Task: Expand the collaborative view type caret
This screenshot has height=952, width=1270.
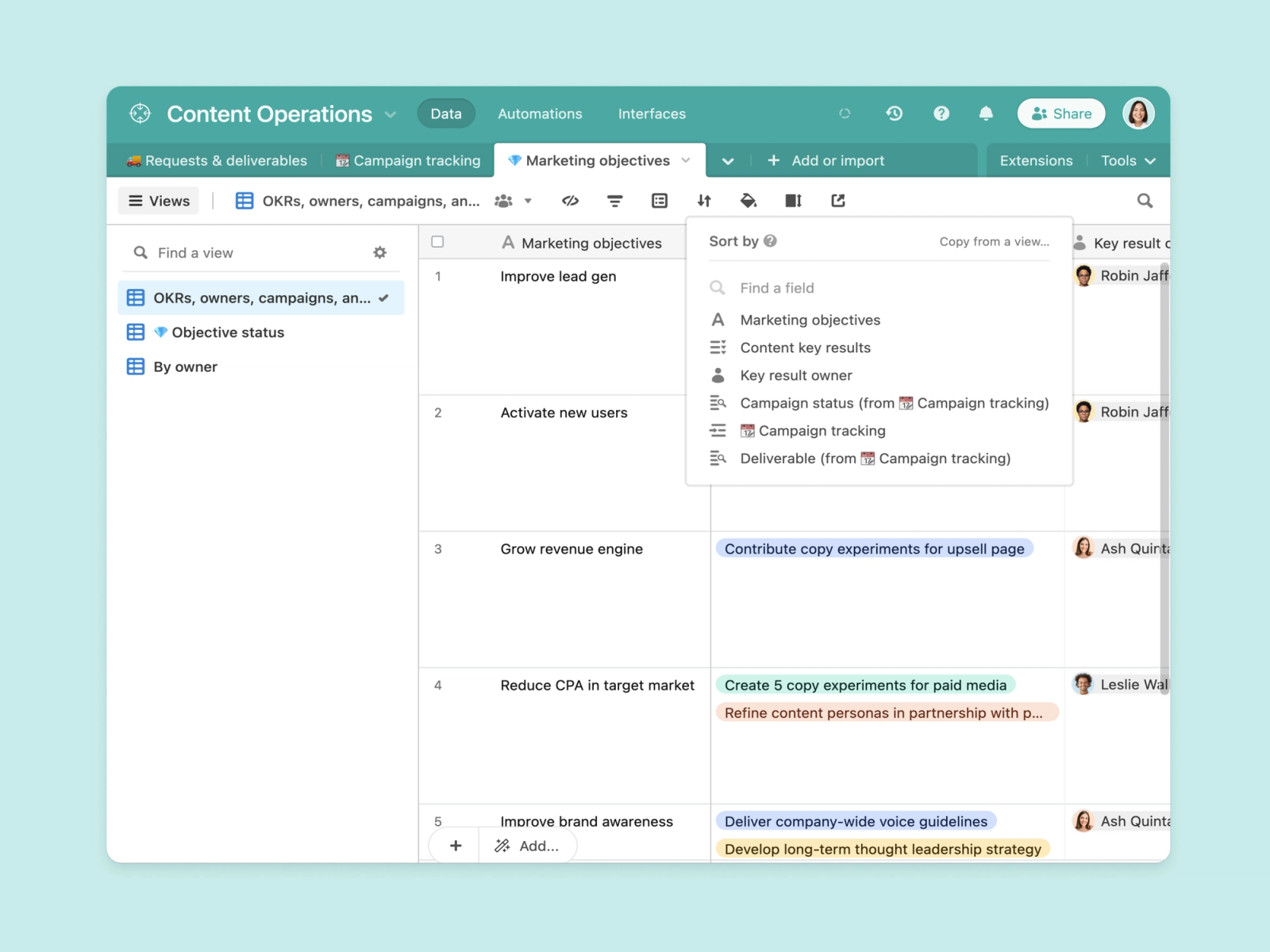Action: 528,201
